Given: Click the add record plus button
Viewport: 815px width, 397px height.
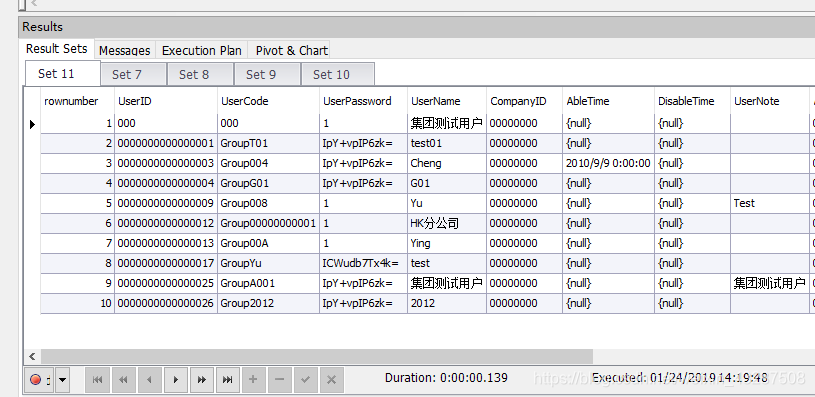Looking at the screenshot, I should point(253,380).
